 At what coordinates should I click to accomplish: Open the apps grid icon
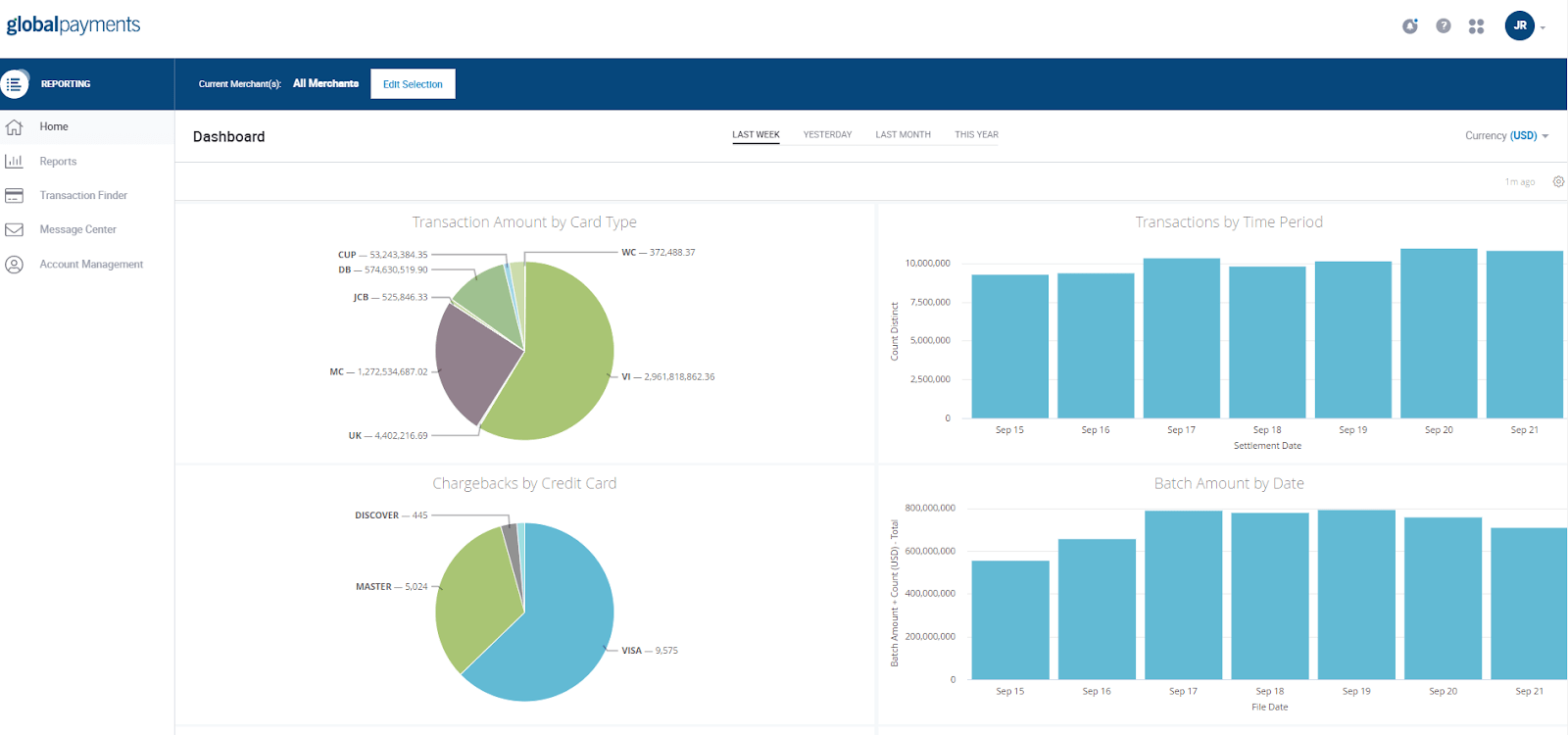[x=1476, y=26]
